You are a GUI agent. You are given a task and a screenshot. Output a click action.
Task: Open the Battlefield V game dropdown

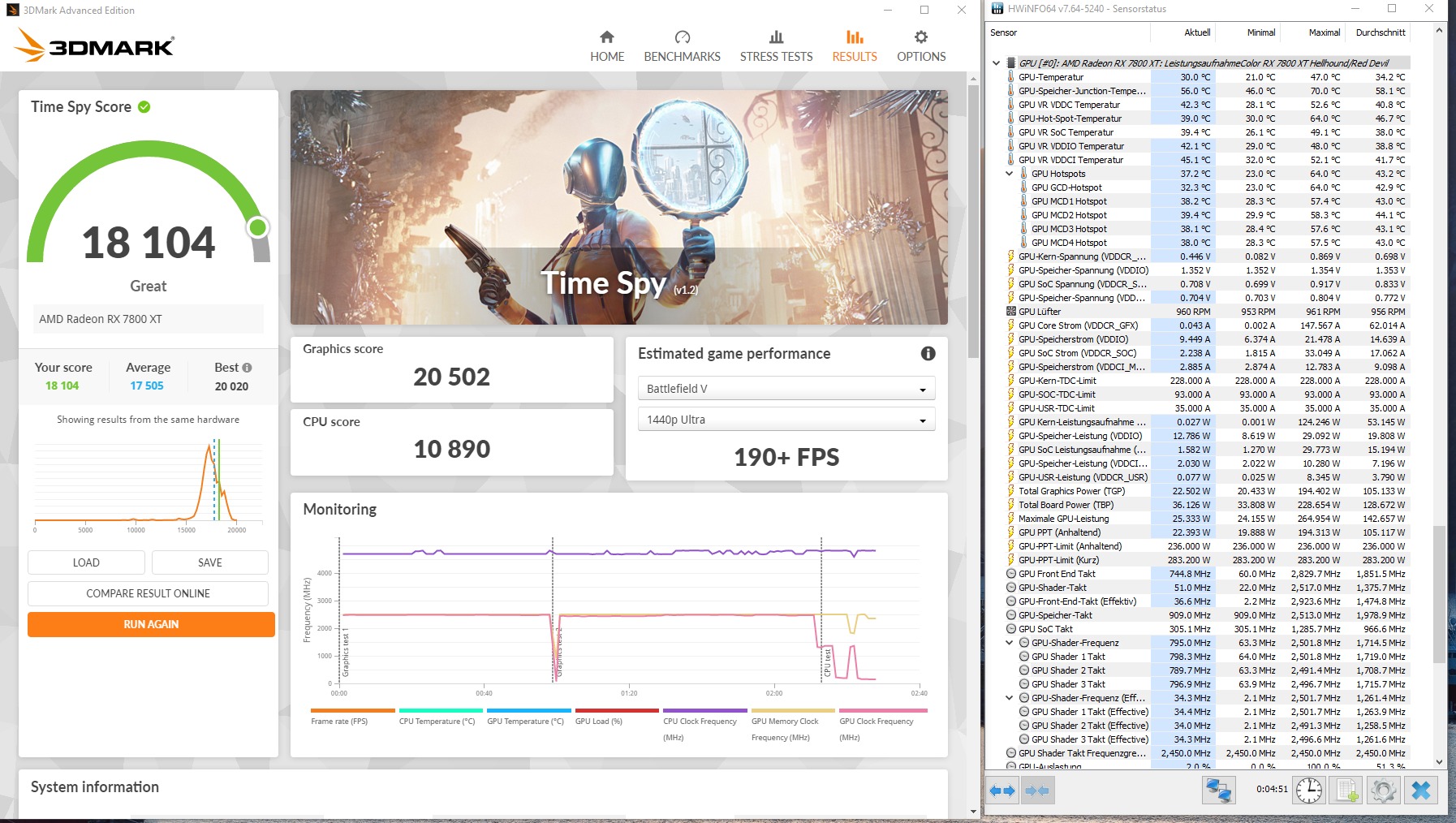(786, 389)
